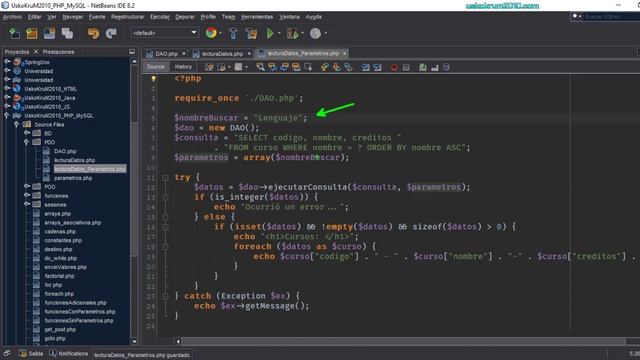Viewport: 640px width, 360px height.
Task: Click the Find Previous Occurrence icon
Action: pos(272,67)
